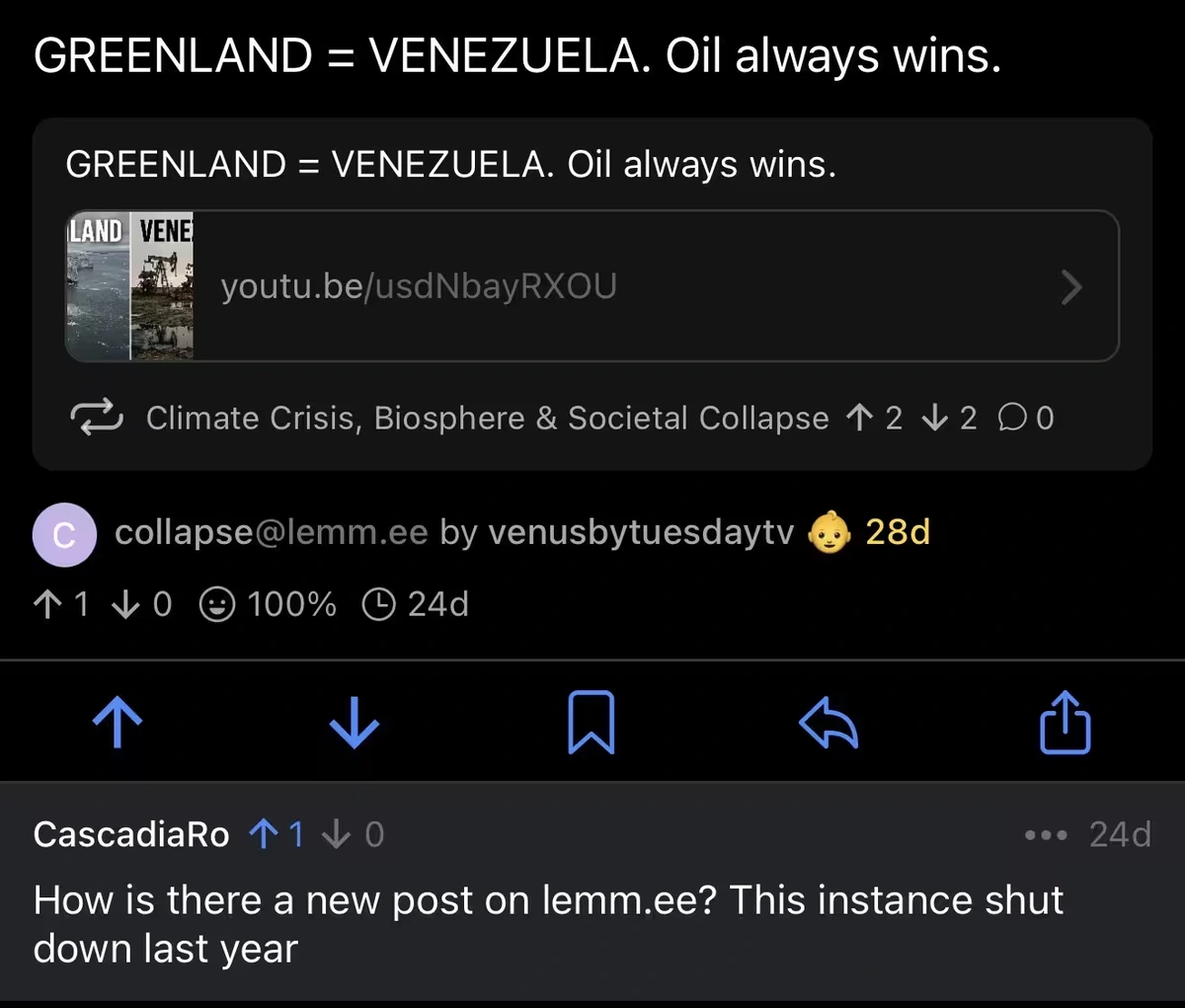Open the three-dot menu on CascadiaRo's comment
The height and width of the screenshot is (1008, 1185).
pos(1046,835)
